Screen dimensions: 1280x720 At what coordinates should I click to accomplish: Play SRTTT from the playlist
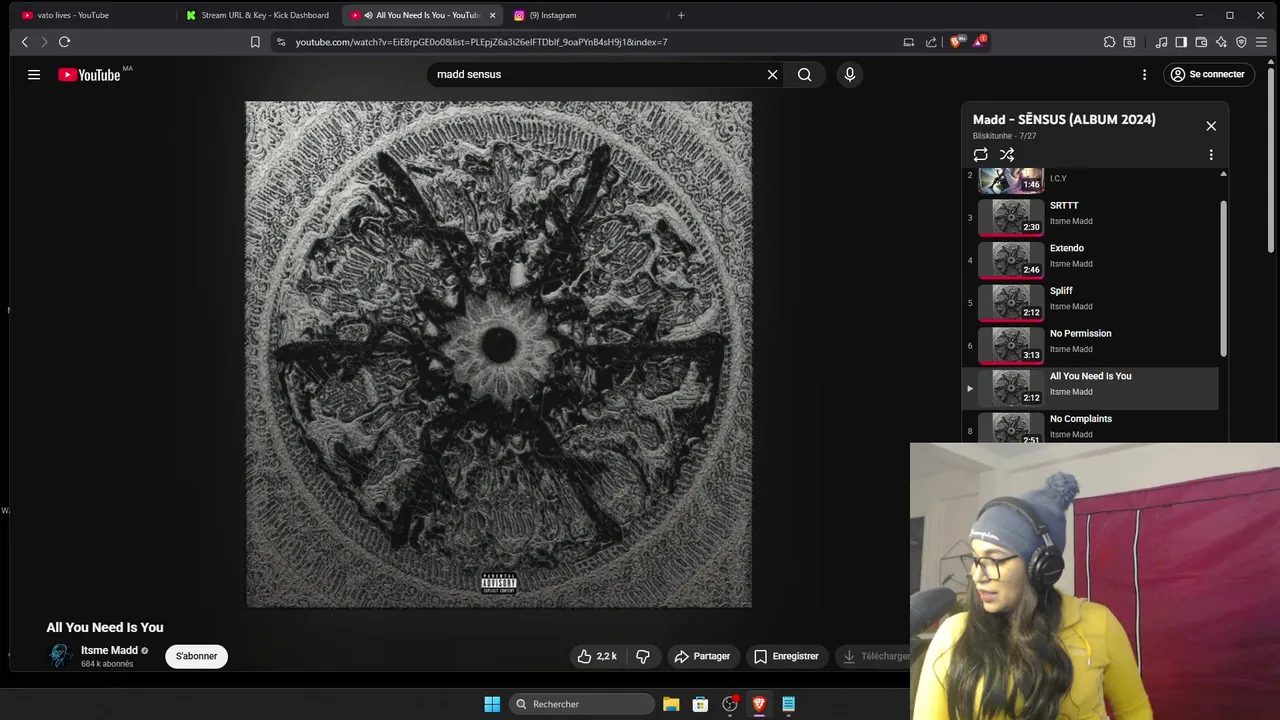click(1090, 216)
